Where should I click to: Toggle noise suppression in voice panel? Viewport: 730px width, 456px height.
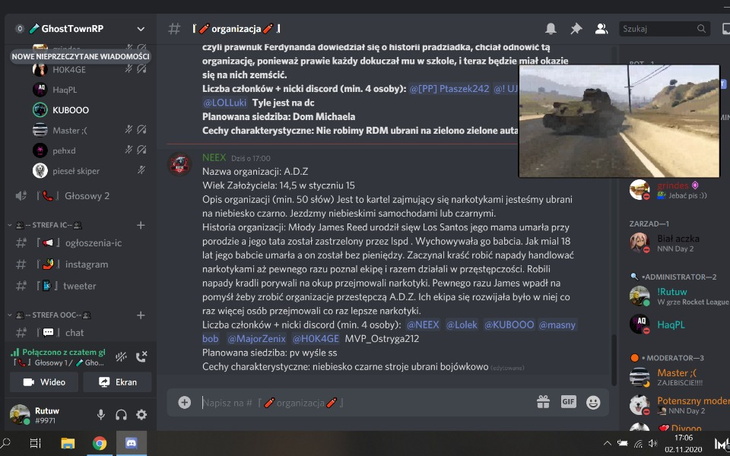click(x=120, y=357)
